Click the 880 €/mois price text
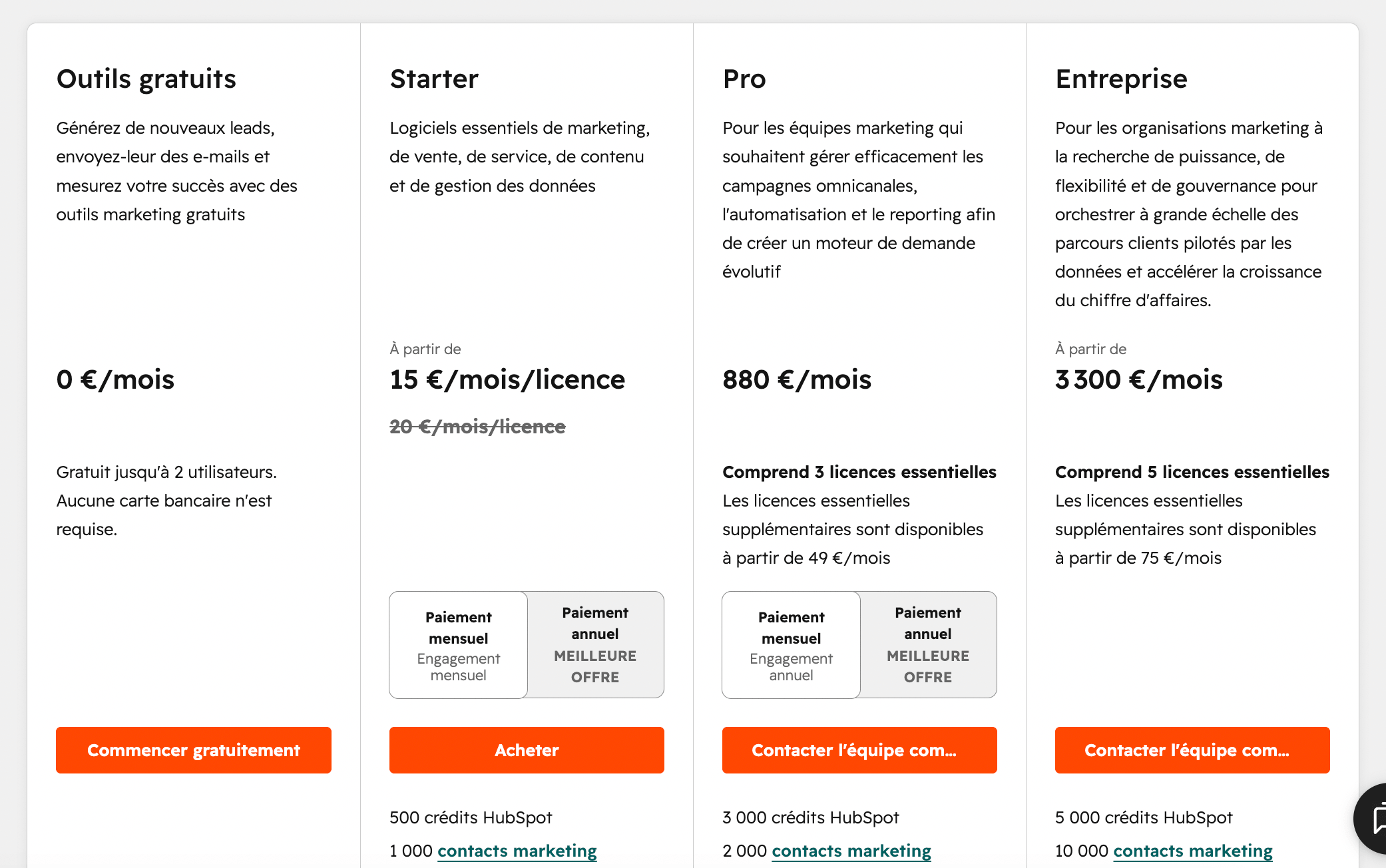Viewport: 1386px width, 868px height. tap(797, 379)
